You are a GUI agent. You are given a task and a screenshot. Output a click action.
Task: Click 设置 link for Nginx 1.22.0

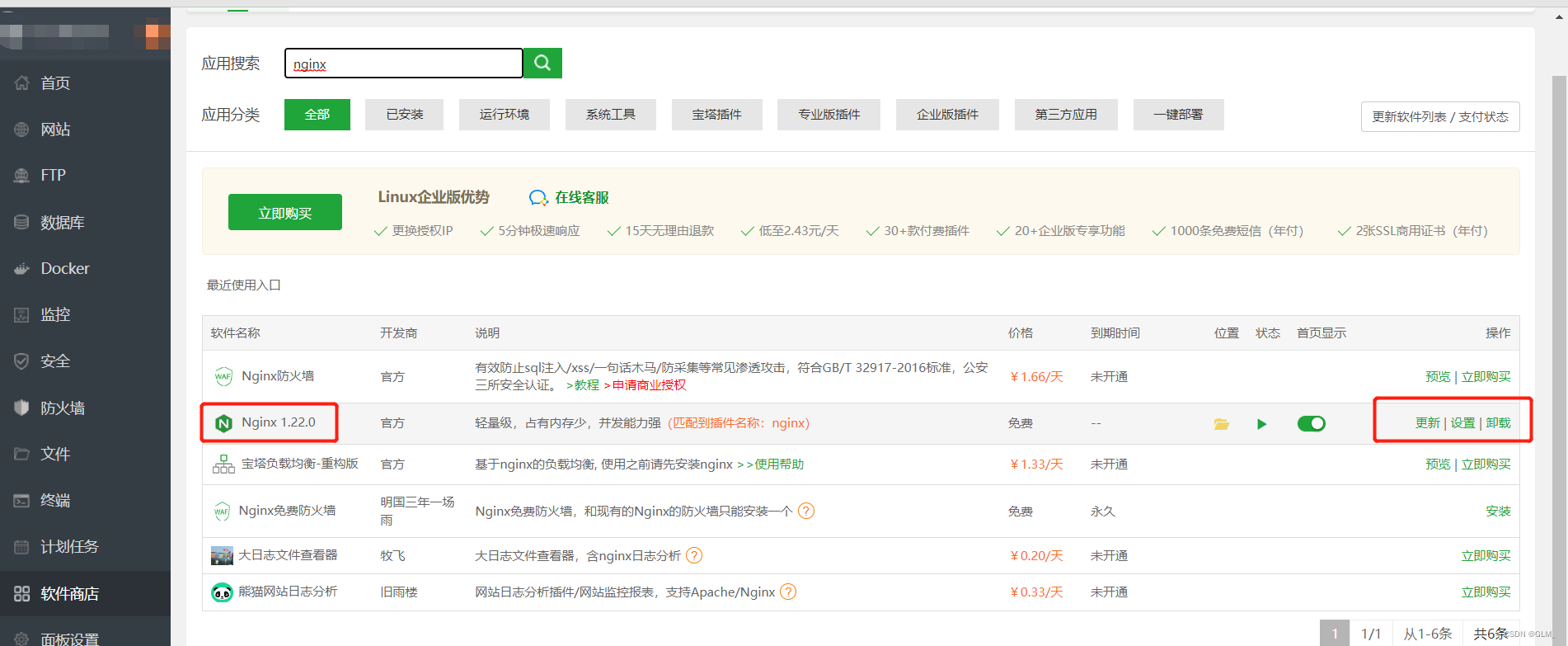pos(1463,423)
